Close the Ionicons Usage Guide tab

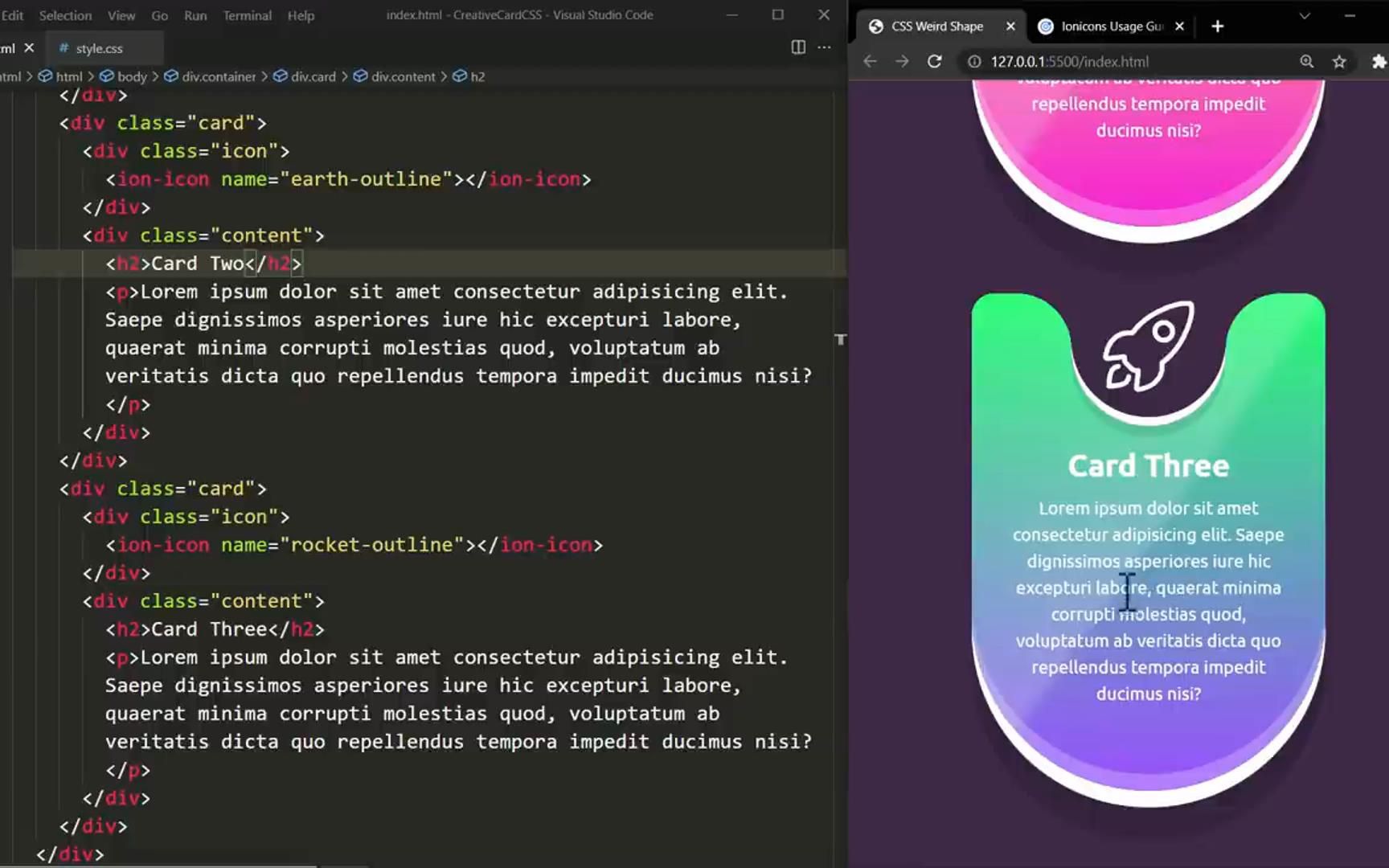1179,27
